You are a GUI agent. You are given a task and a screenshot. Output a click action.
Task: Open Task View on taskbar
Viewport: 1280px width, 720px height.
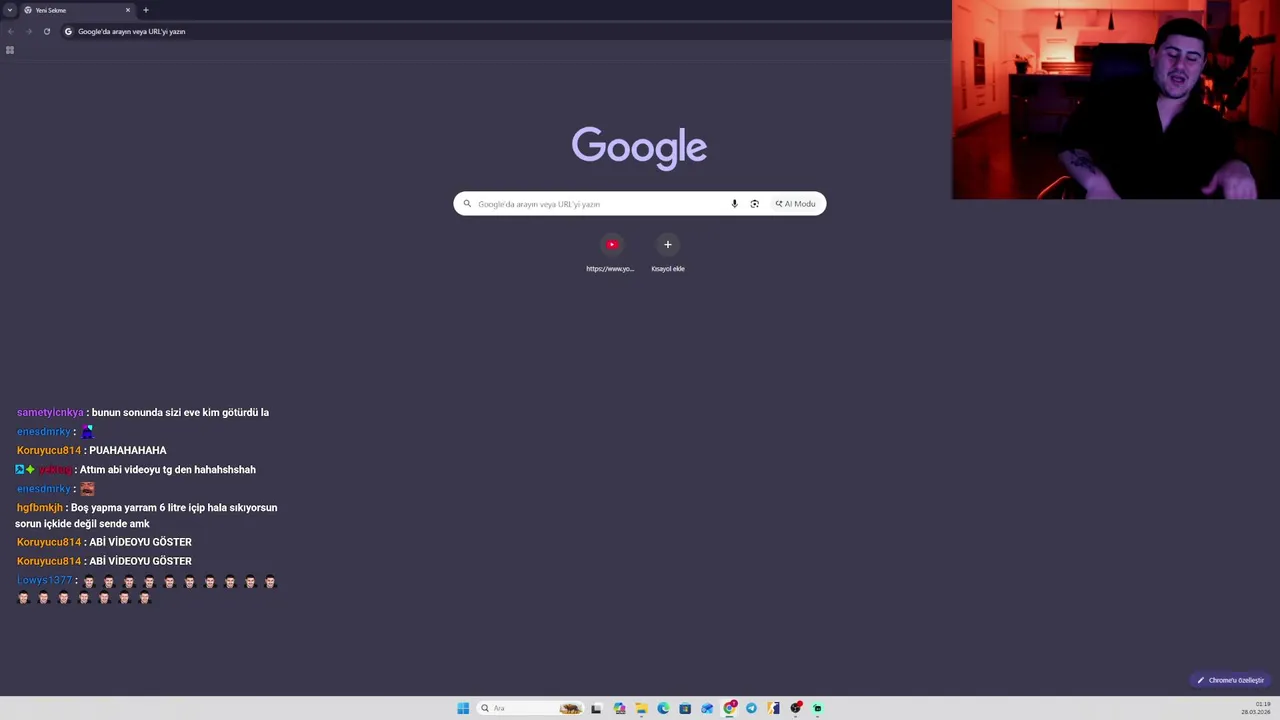(596, 708)
